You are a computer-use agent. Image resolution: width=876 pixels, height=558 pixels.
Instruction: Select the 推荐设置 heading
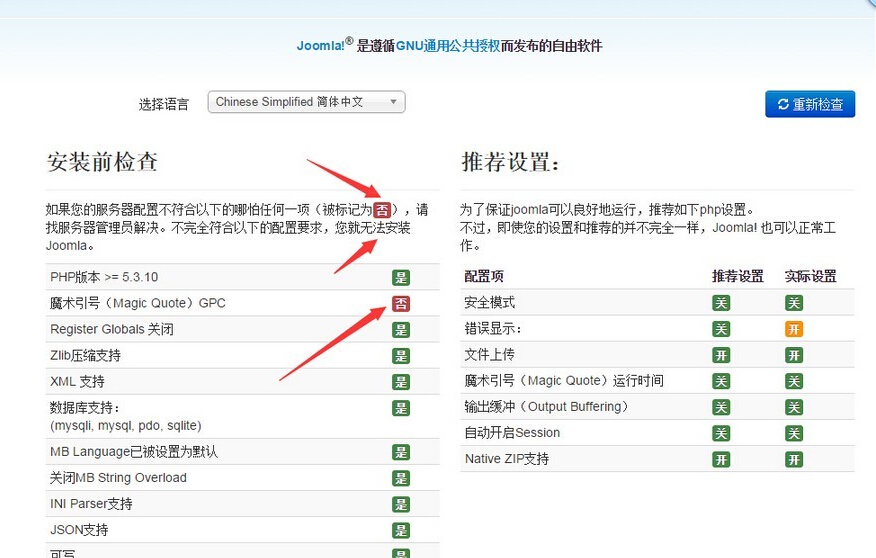(510, 162)
